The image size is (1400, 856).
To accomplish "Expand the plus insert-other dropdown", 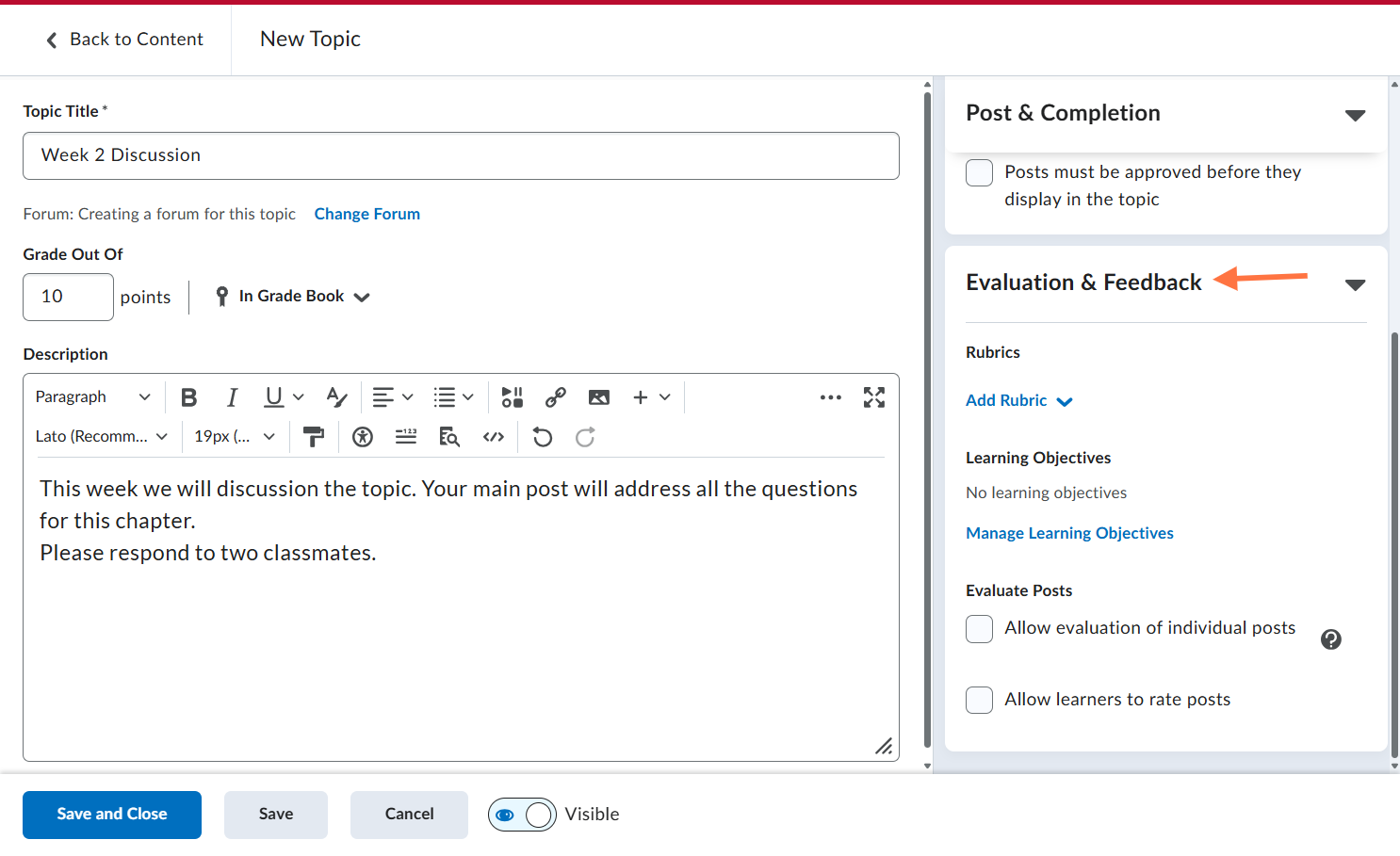I will pos(651,397).
